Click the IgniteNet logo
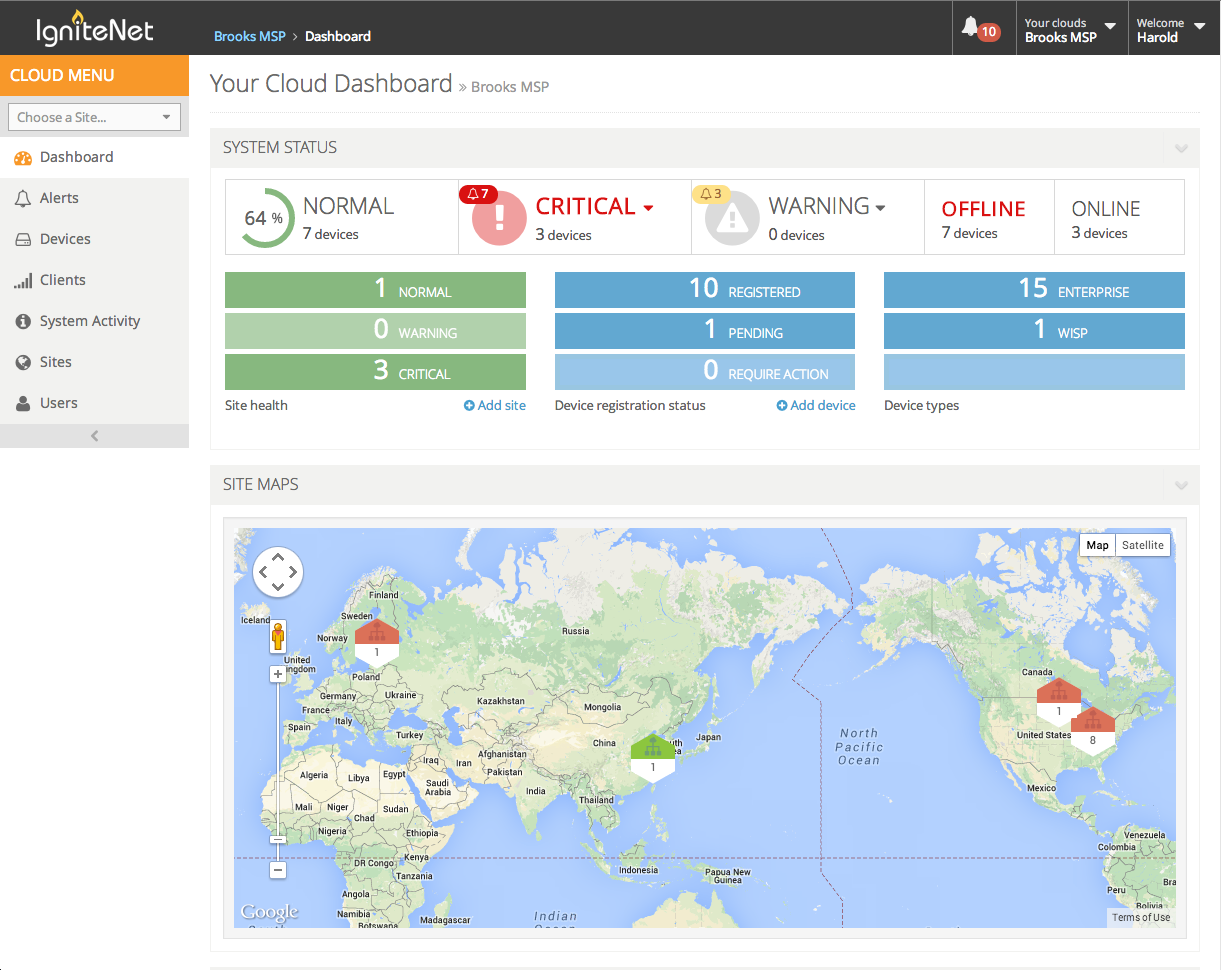This screenshot has width=1221, height=970. pyautogui.click(x=92, y=28)
